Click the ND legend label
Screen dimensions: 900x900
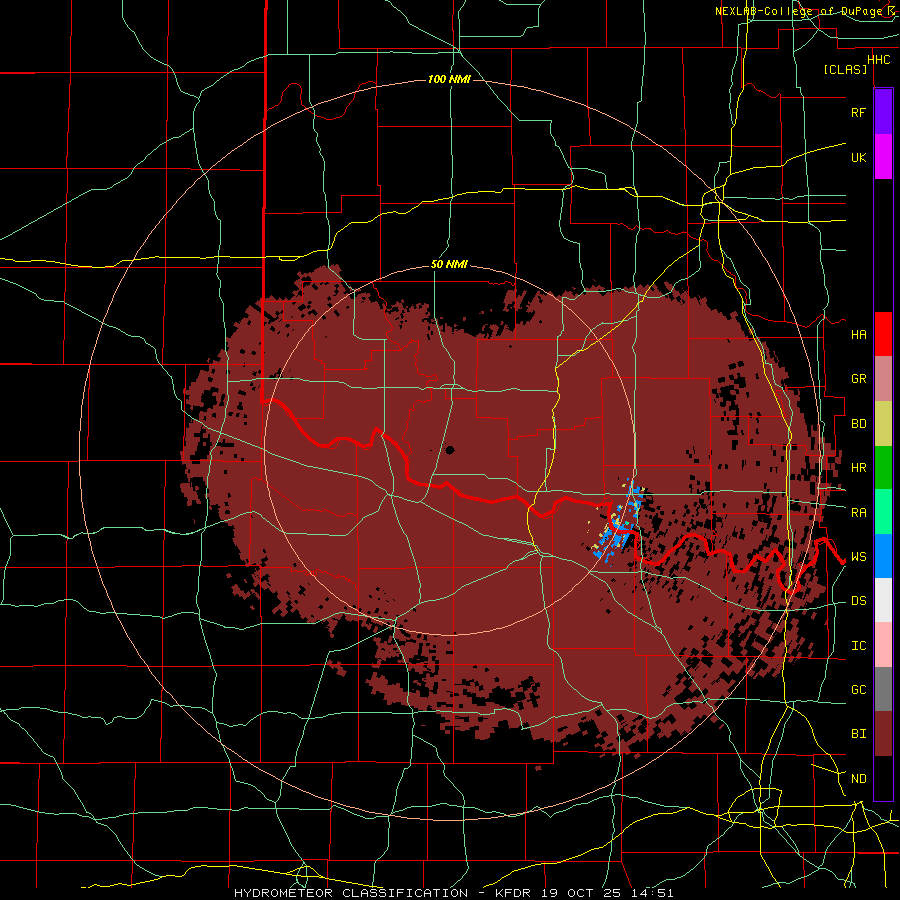tap(858, 779)
